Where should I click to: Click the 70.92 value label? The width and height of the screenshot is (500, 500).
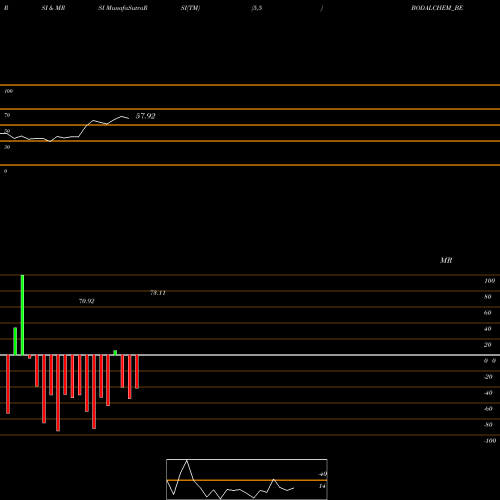coord(87,301)
